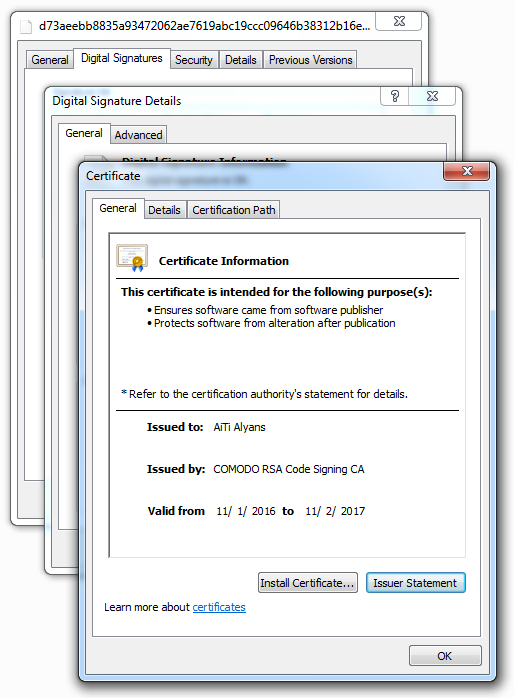Click the 'Certificate Information' heading
Image resolution: width=514 pixels, height=698 pixels.
click(x=224, y=261)
